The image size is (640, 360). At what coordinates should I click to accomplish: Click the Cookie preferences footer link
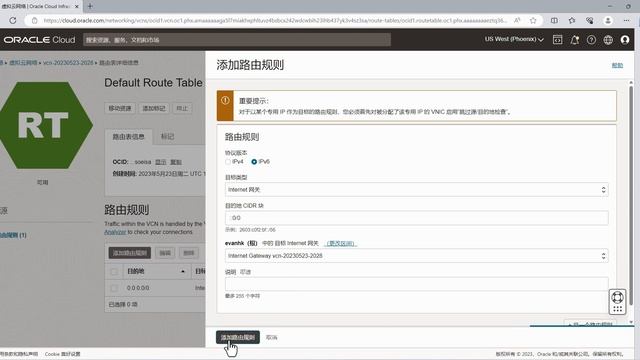(x=62, y=354)
